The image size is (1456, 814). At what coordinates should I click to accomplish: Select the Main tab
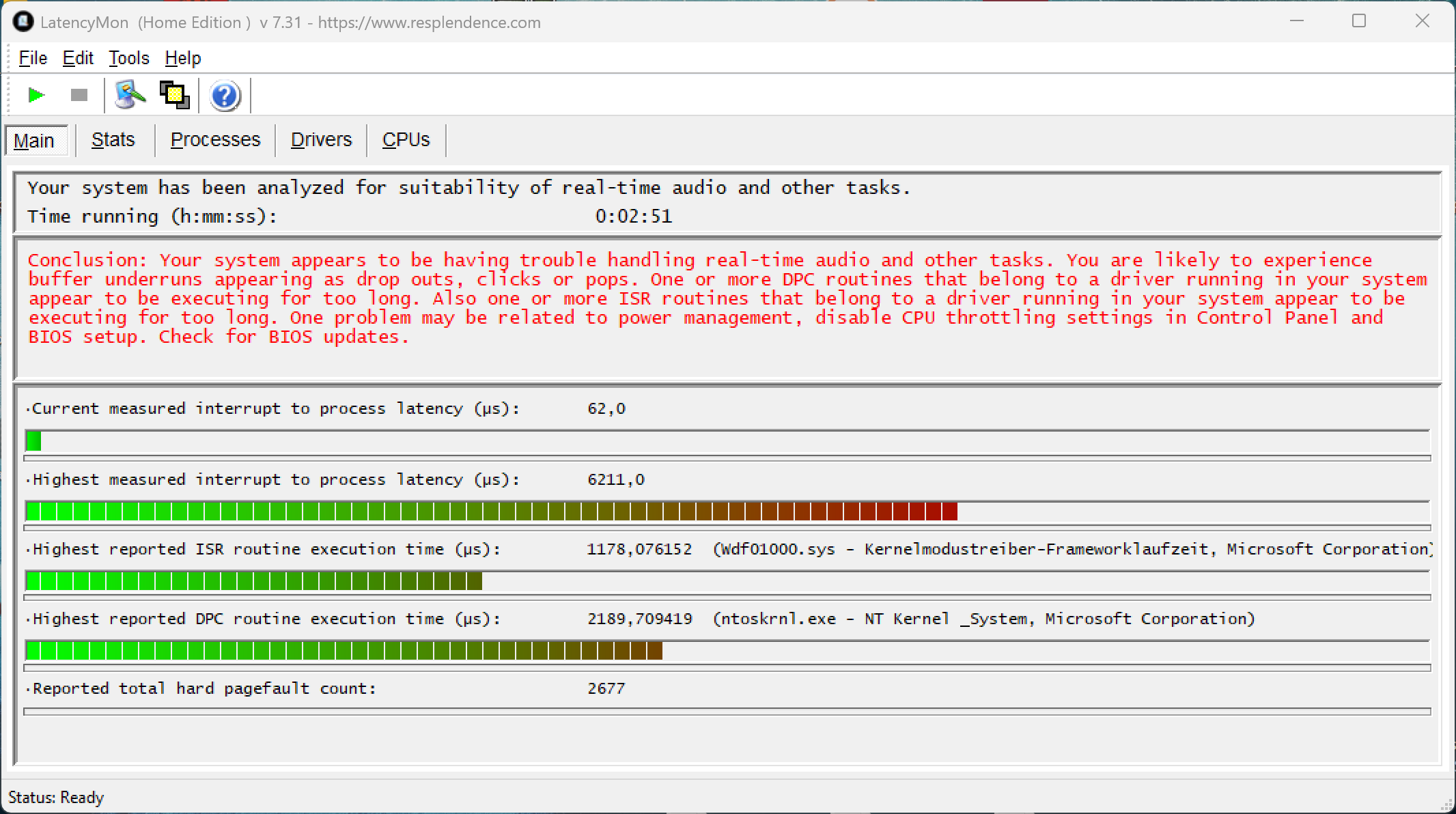pos(34,141)
